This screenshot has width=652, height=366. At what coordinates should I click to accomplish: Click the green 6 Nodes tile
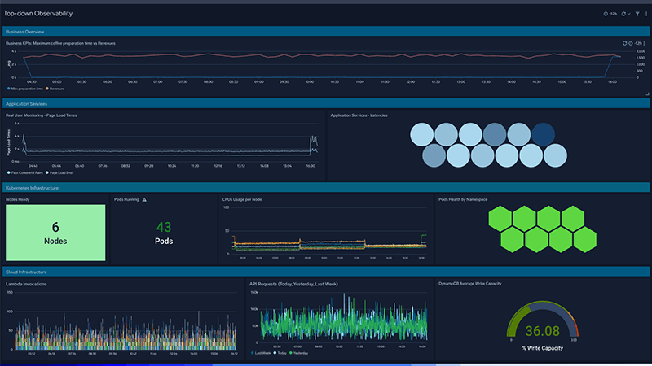(56, 232)
